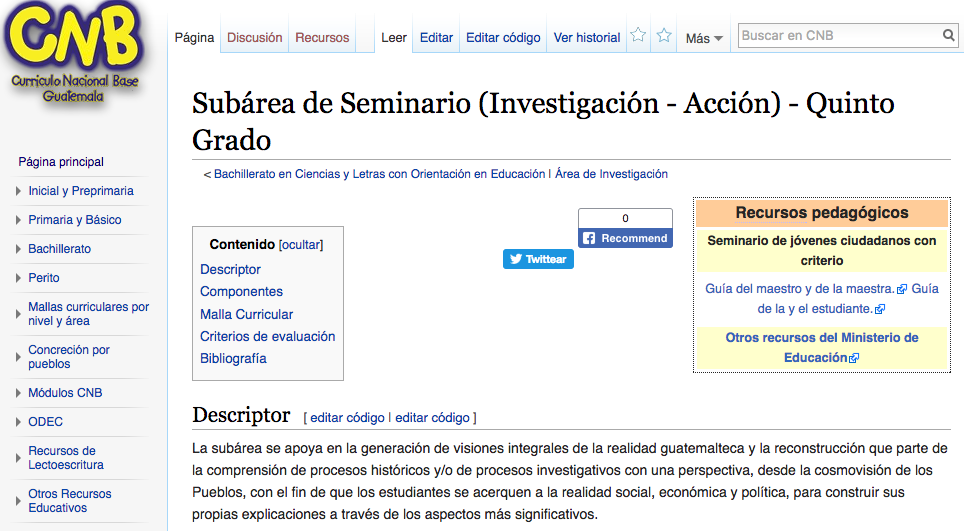964x531 pixels.
Task: Expand the Primaria y Básico arrow
Action: pyautogui.click(x=18, y=220)
